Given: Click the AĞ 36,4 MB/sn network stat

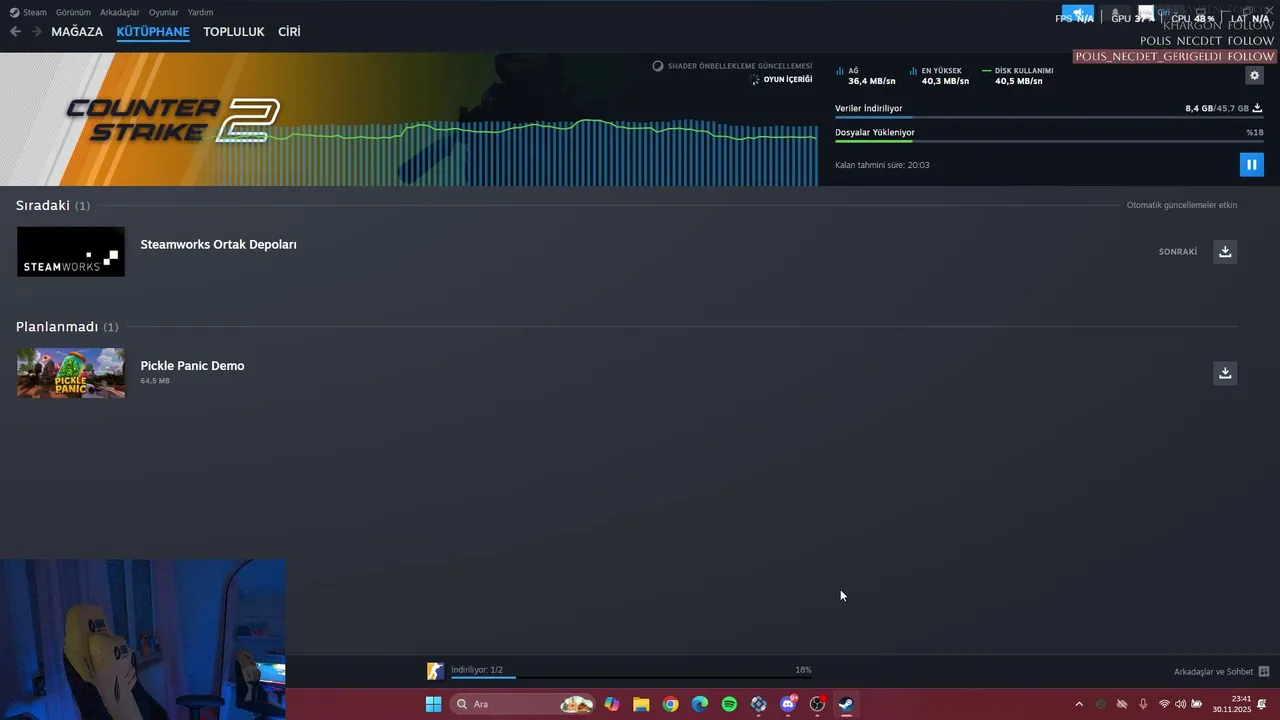Looking at the screenshot, I should [x=866, y=76].
